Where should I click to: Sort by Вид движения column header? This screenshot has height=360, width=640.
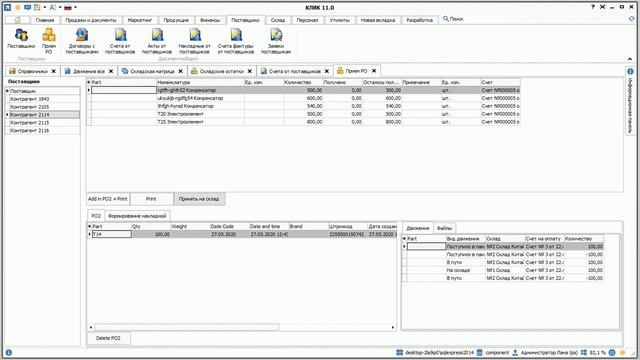click(x=465, y=238)
